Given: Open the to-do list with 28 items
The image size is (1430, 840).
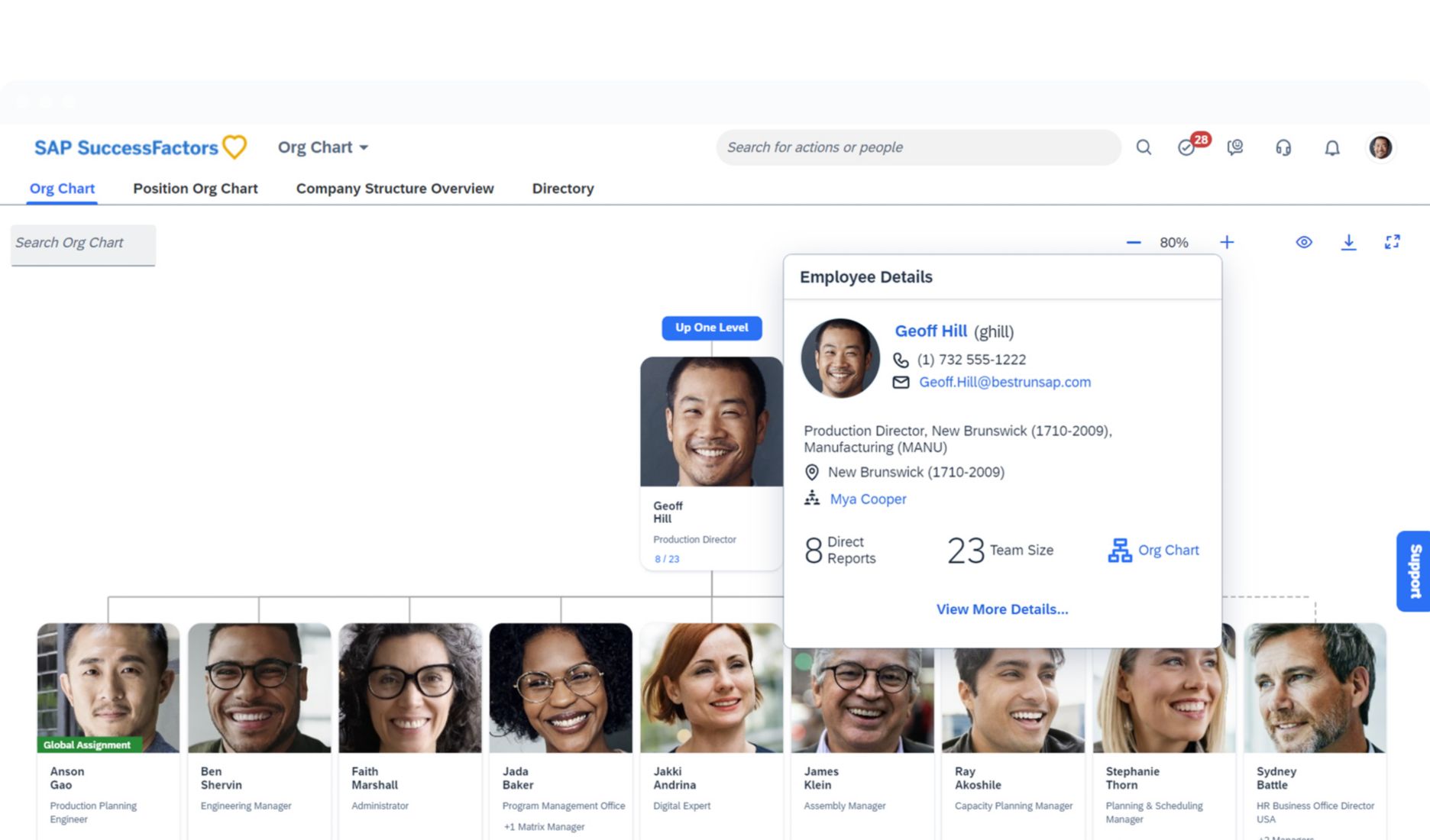Looking at the screenshot, I should (x=1187, y=147).
